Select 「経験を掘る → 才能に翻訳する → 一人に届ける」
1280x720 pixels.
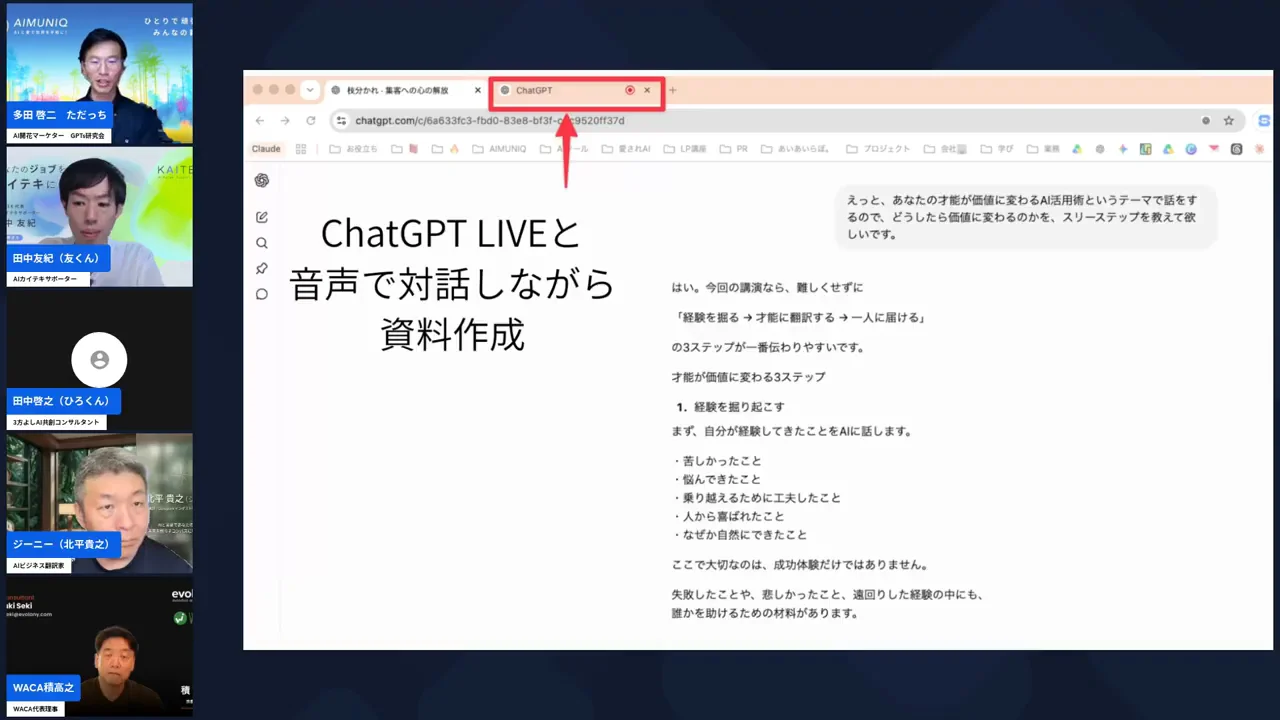802,318
